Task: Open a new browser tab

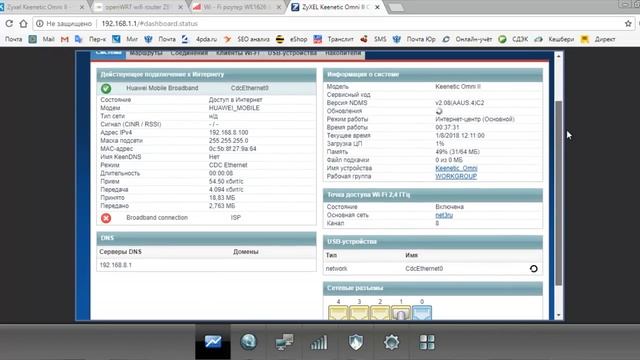Action: click(x=396, y=7)
